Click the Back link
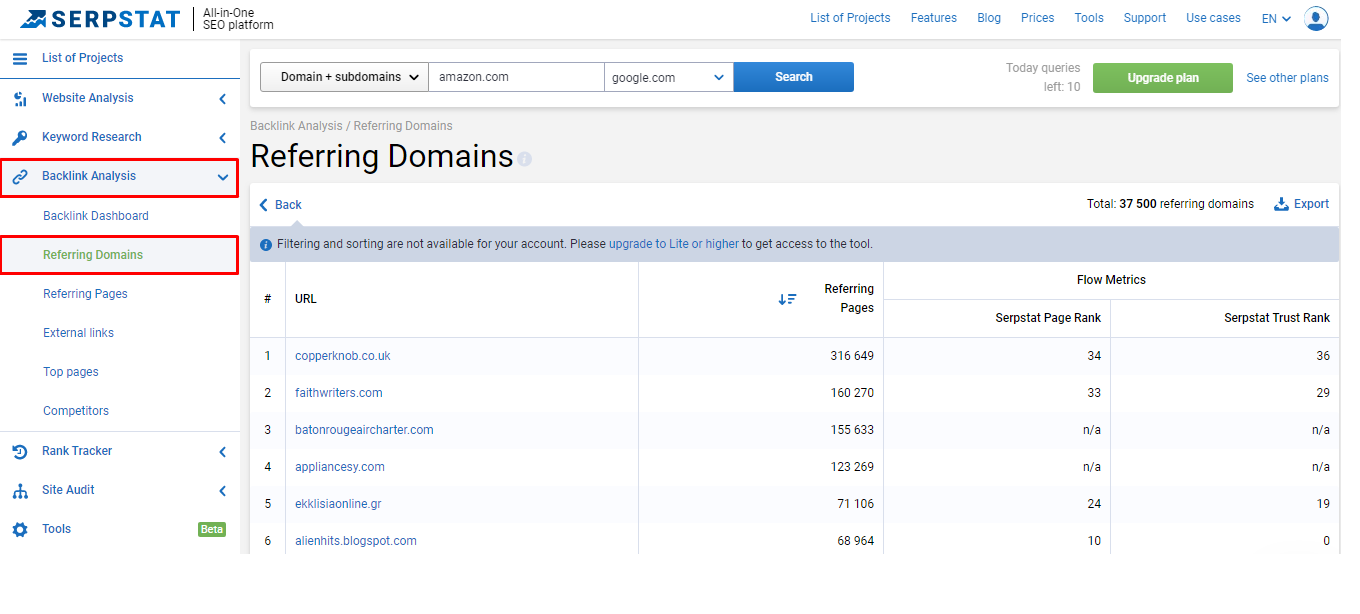The width and height of the screenshot is (1360, 614). pyautogui.click(x=288, y=205)
